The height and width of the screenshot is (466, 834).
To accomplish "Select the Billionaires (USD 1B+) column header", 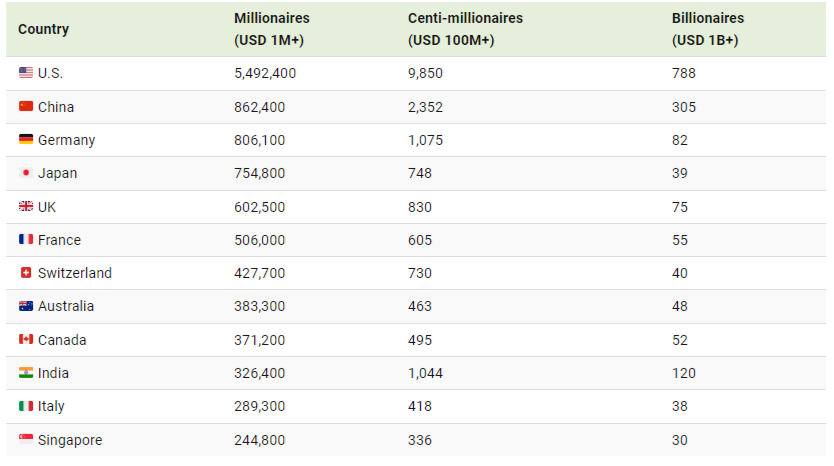I will pos(708,29).
